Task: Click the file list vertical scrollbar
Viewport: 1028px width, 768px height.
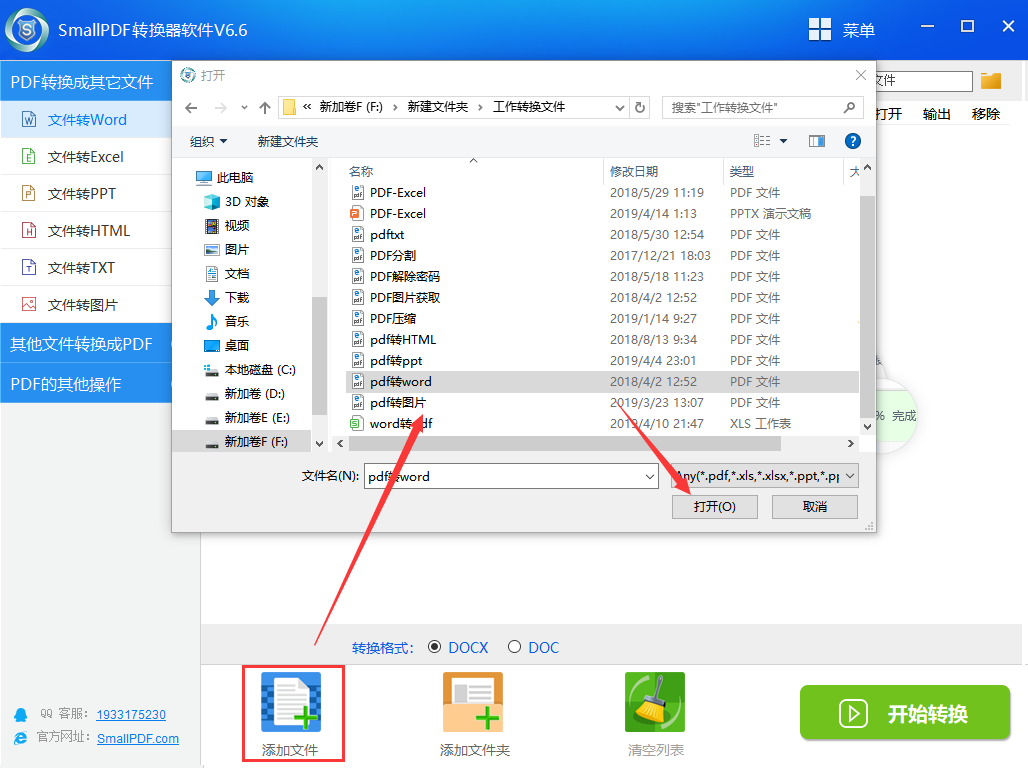Action: (x=867, y=306)
